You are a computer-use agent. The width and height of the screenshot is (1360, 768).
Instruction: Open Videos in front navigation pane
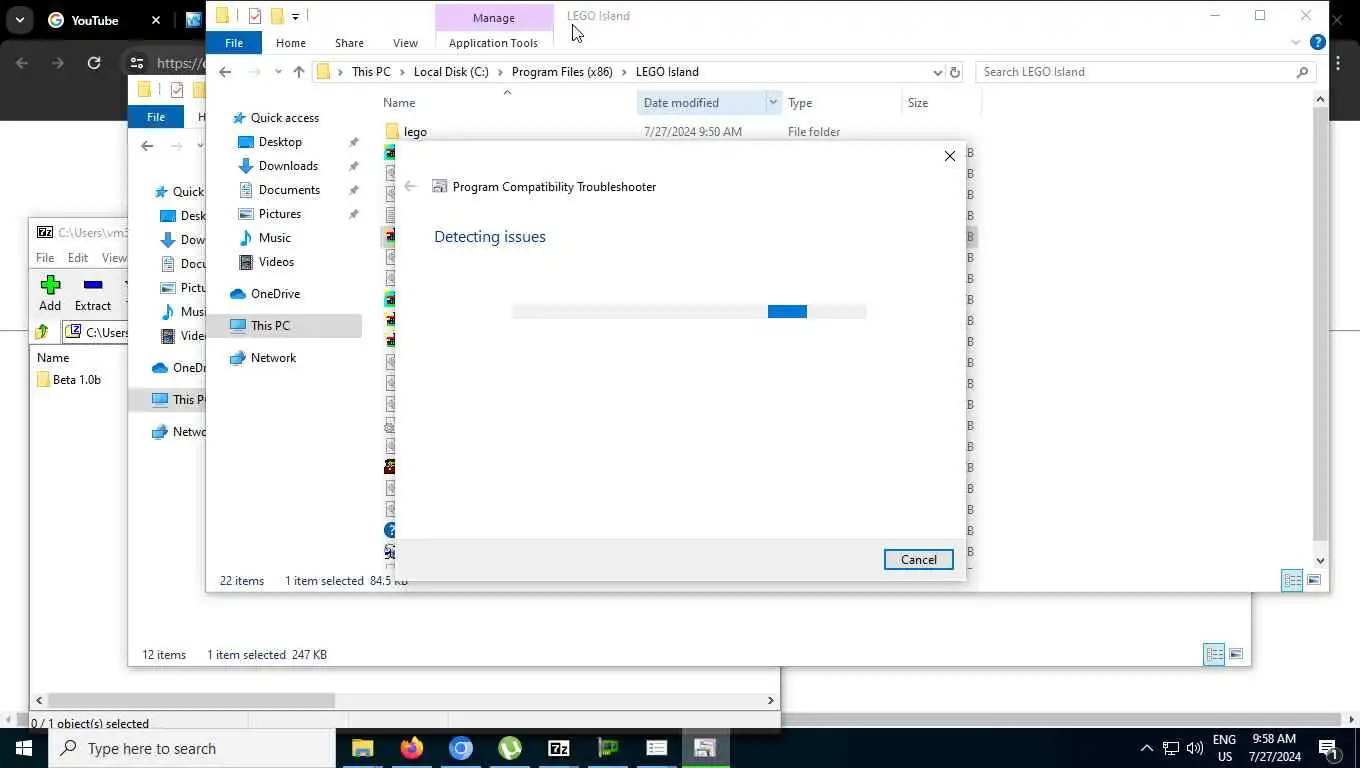coord(276,262)
